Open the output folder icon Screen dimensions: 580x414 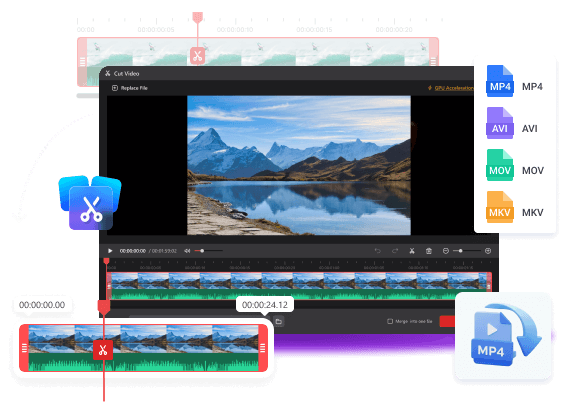click(279, 322)
